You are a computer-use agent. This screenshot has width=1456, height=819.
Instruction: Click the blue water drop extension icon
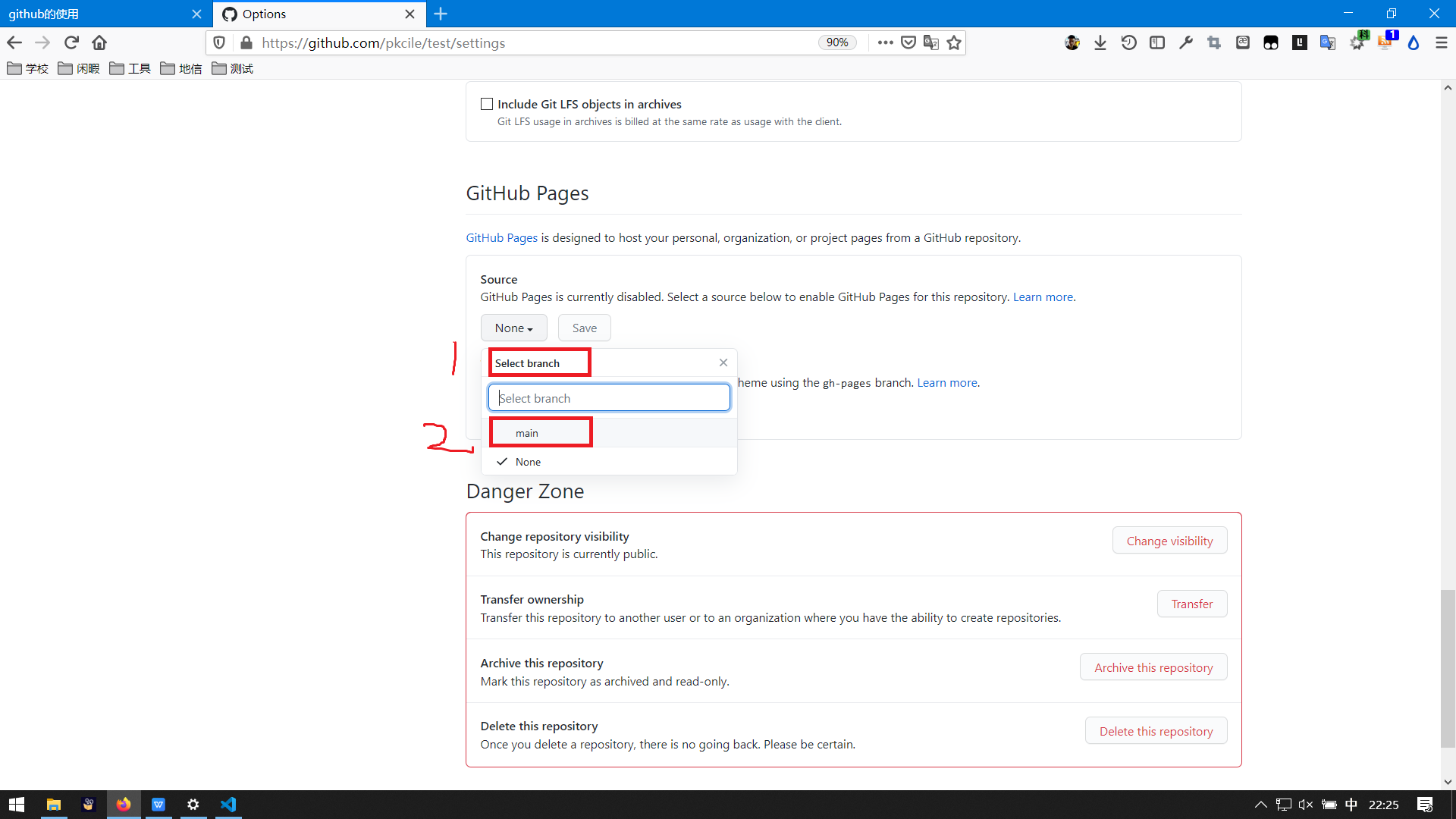1414,42
